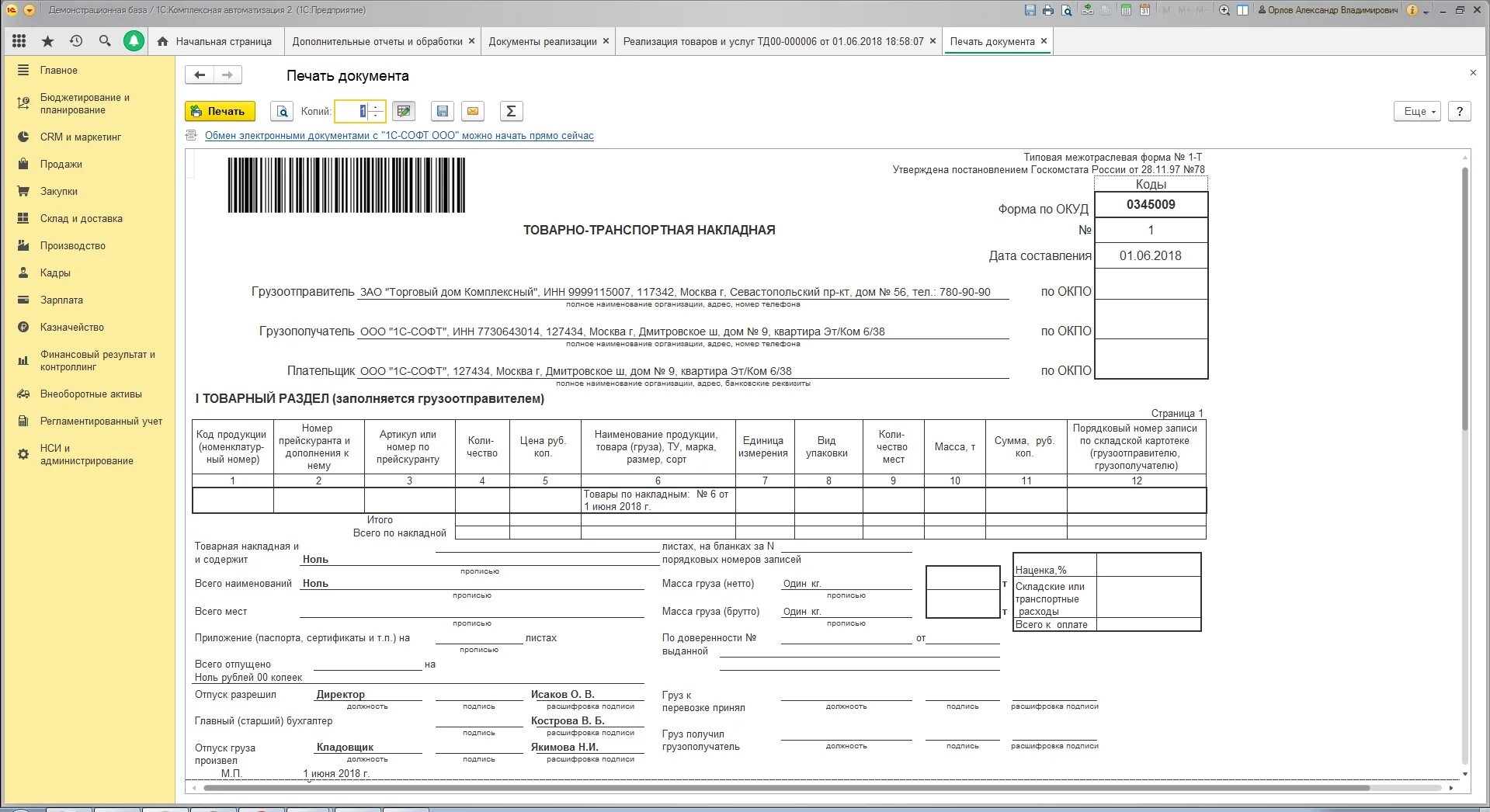Click the print preview icon next to Печать
This screenshot has width=1490, height=812.
click(282, 111)
